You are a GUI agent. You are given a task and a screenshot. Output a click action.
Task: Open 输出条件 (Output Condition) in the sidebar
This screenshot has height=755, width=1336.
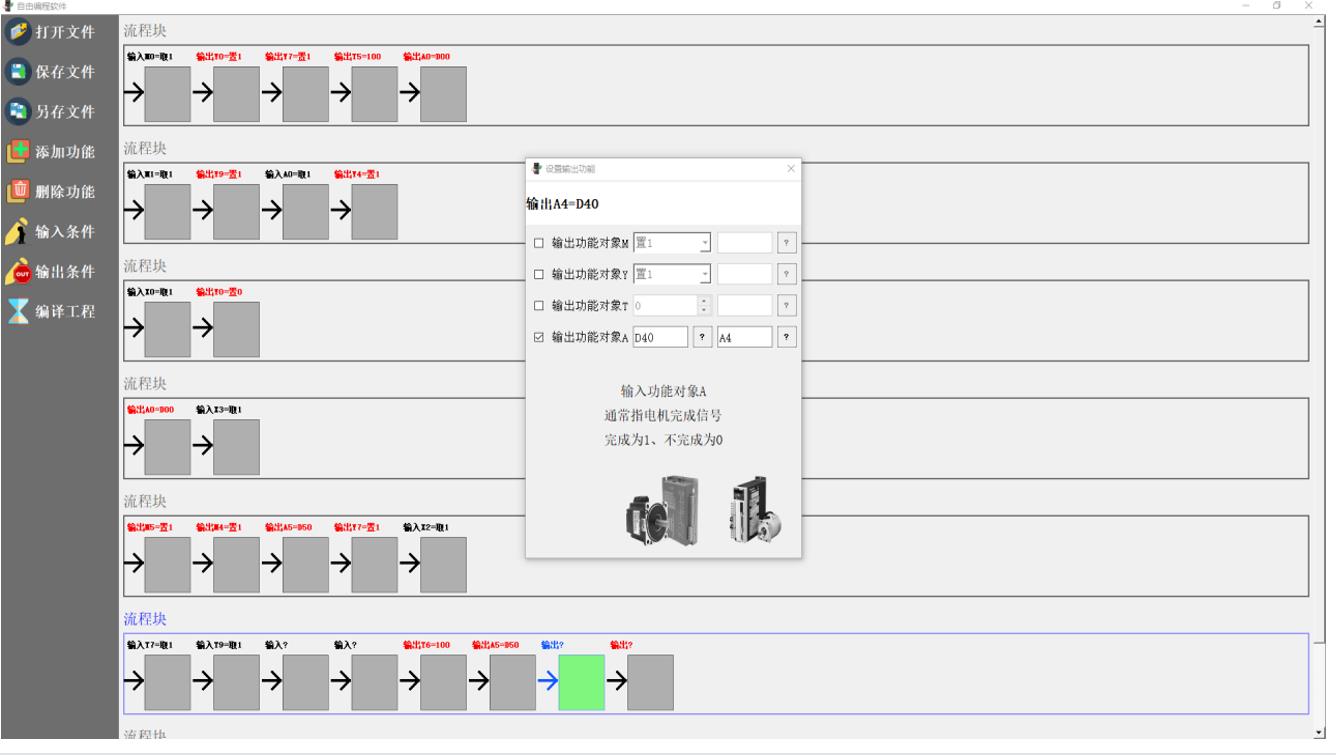(60, 272)
